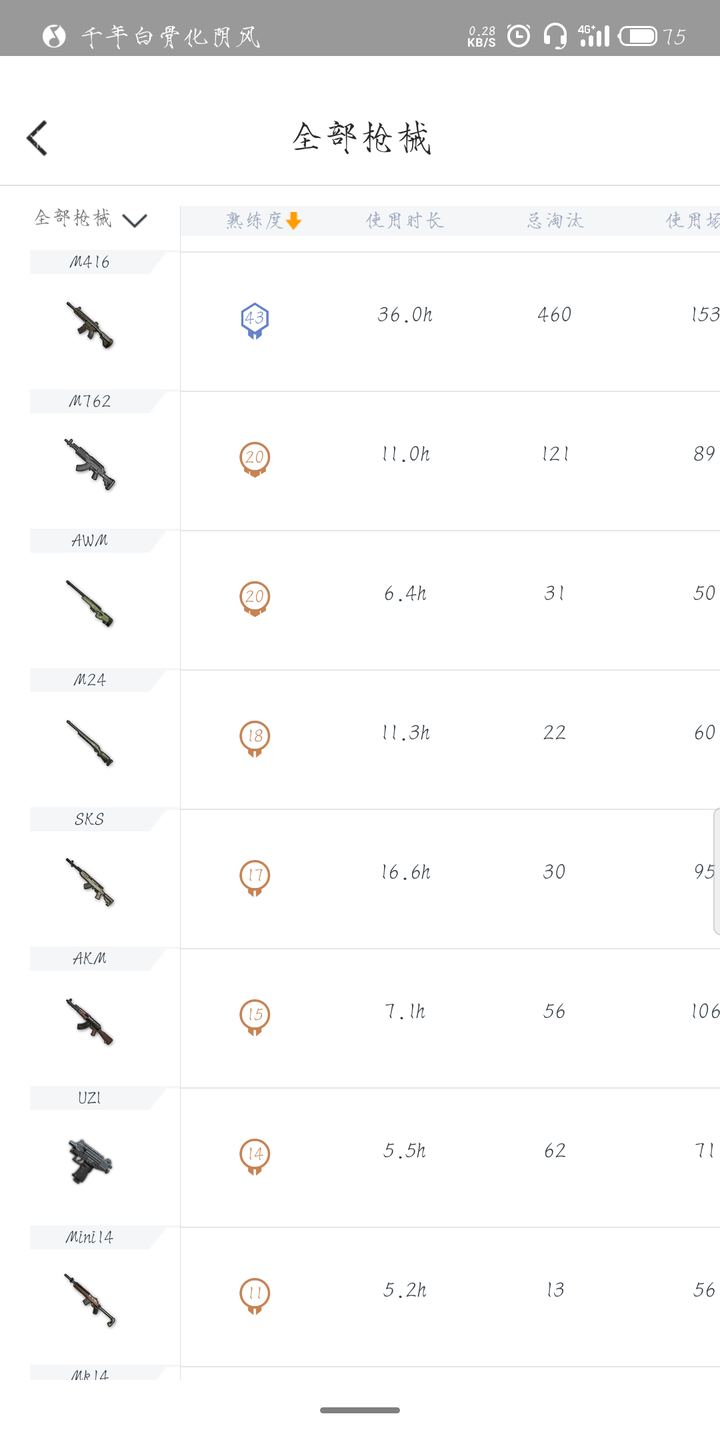The image size is (720, 1440).
Task: Grab the right-edge scroll handle
Action: [716, 871]
